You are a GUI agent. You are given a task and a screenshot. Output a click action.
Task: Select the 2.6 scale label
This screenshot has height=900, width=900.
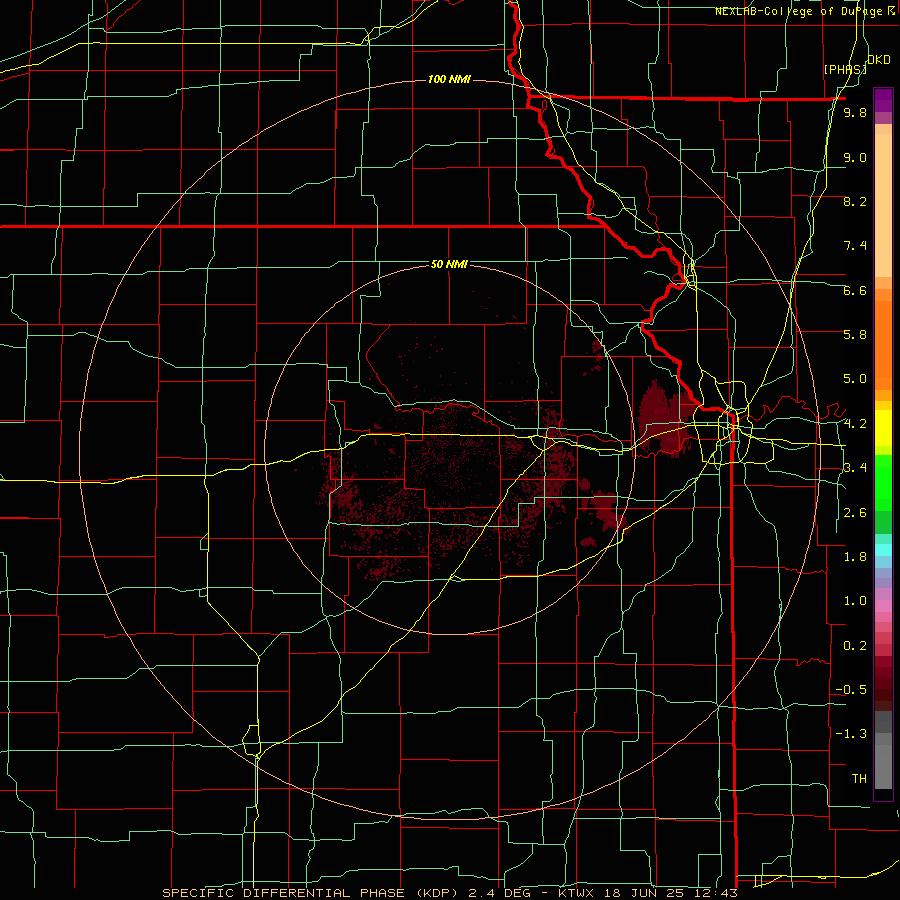coord(855,513)
